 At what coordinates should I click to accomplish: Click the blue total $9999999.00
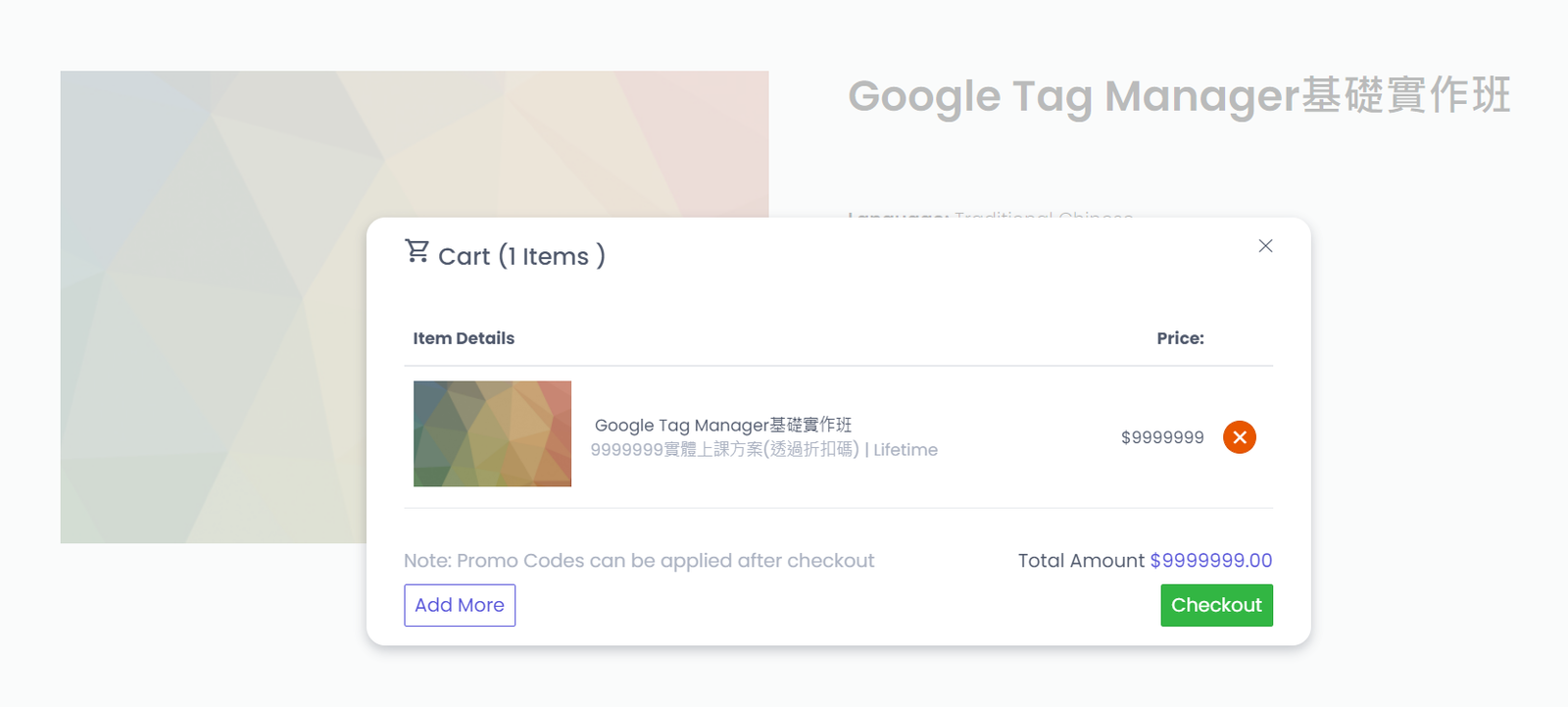[1210, 561]
